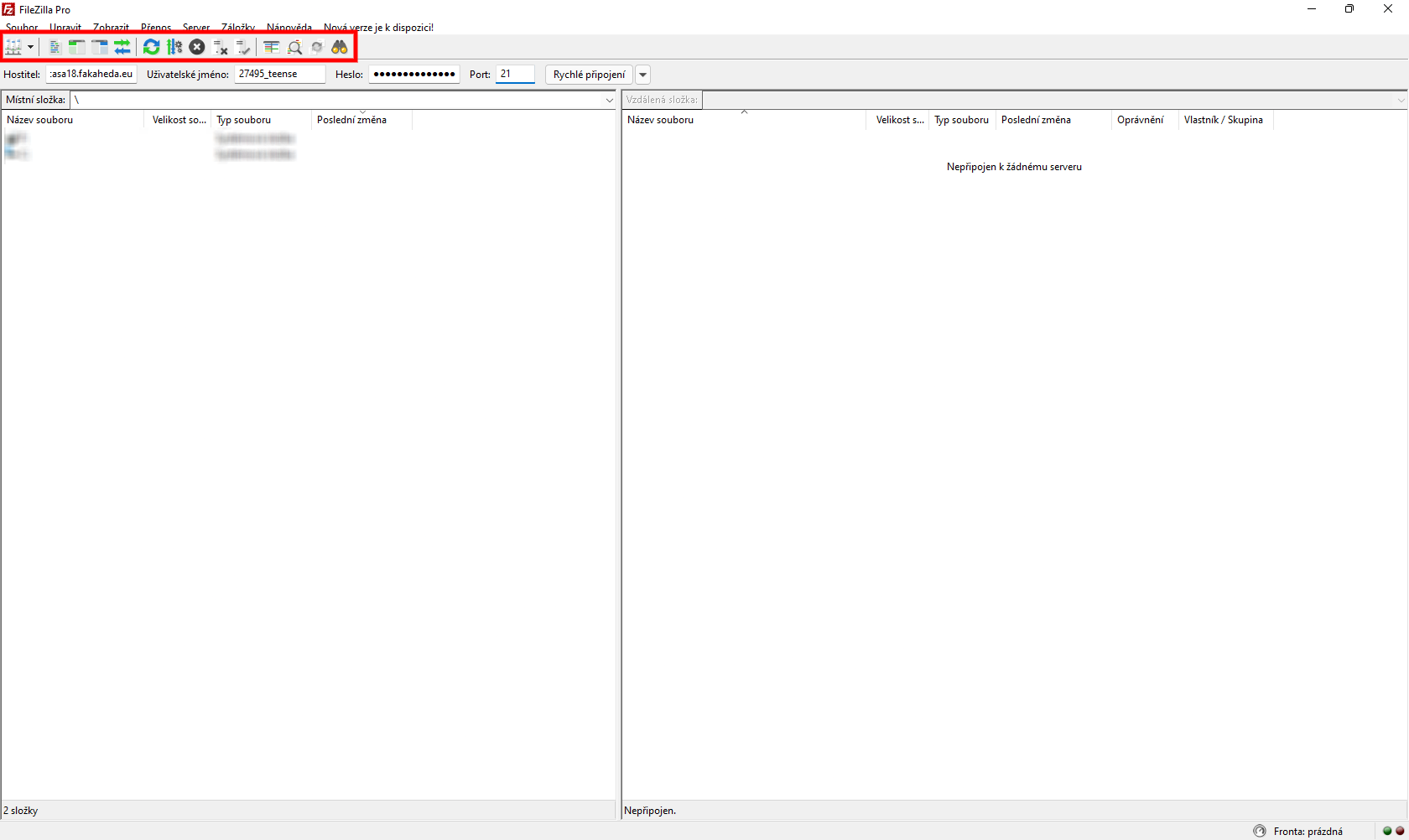Click the disconnect from server icon

click(221, 47)
